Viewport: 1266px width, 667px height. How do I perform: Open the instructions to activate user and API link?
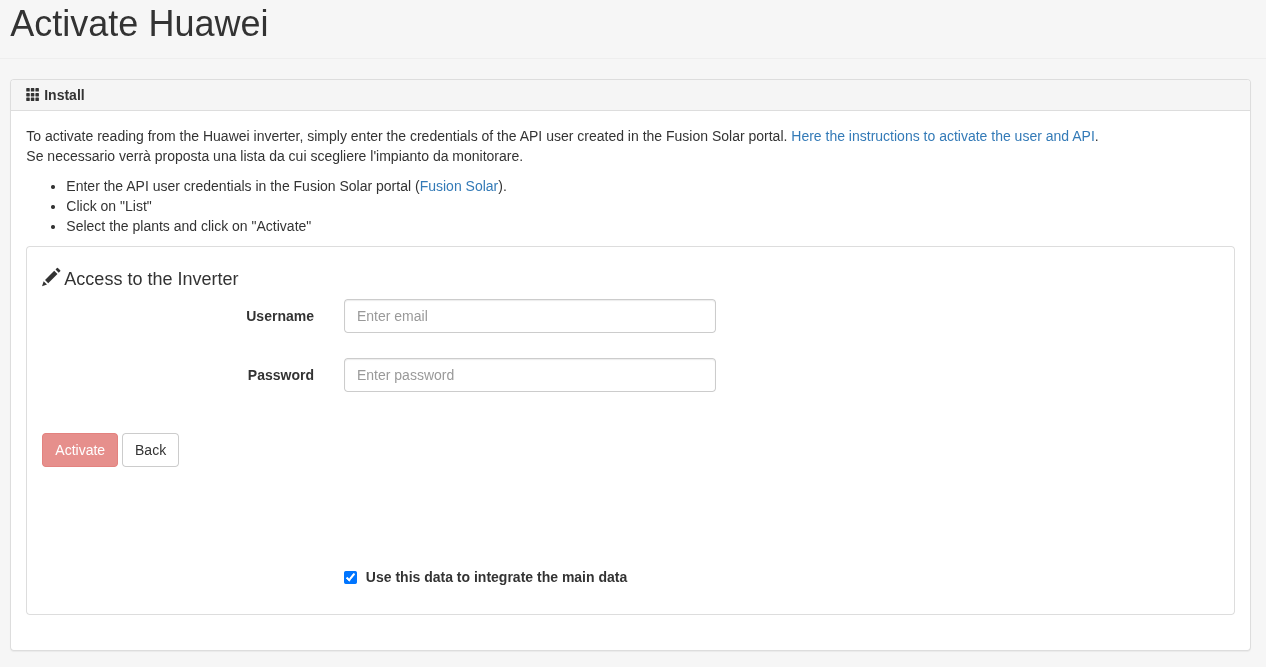(x=942, y=136)
